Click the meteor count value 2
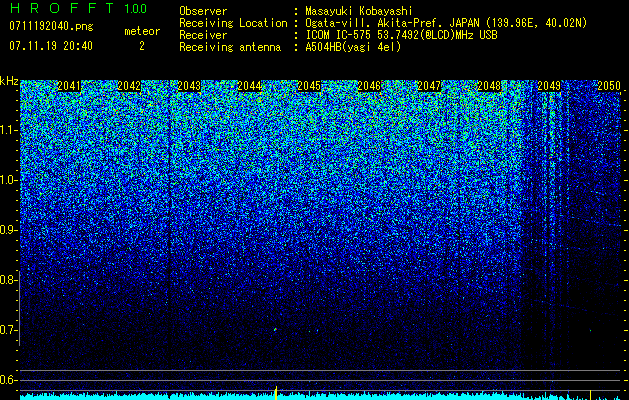629x400 pixels. (142, 46)
